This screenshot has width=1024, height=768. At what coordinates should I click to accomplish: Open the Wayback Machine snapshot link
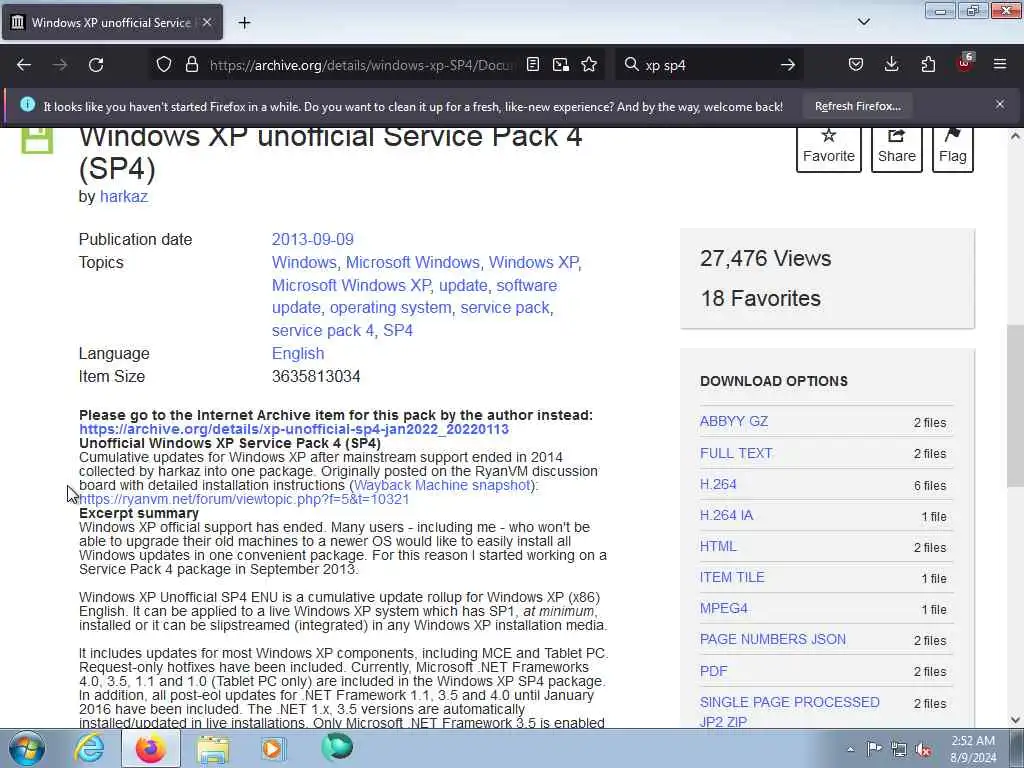pos(442,485)
